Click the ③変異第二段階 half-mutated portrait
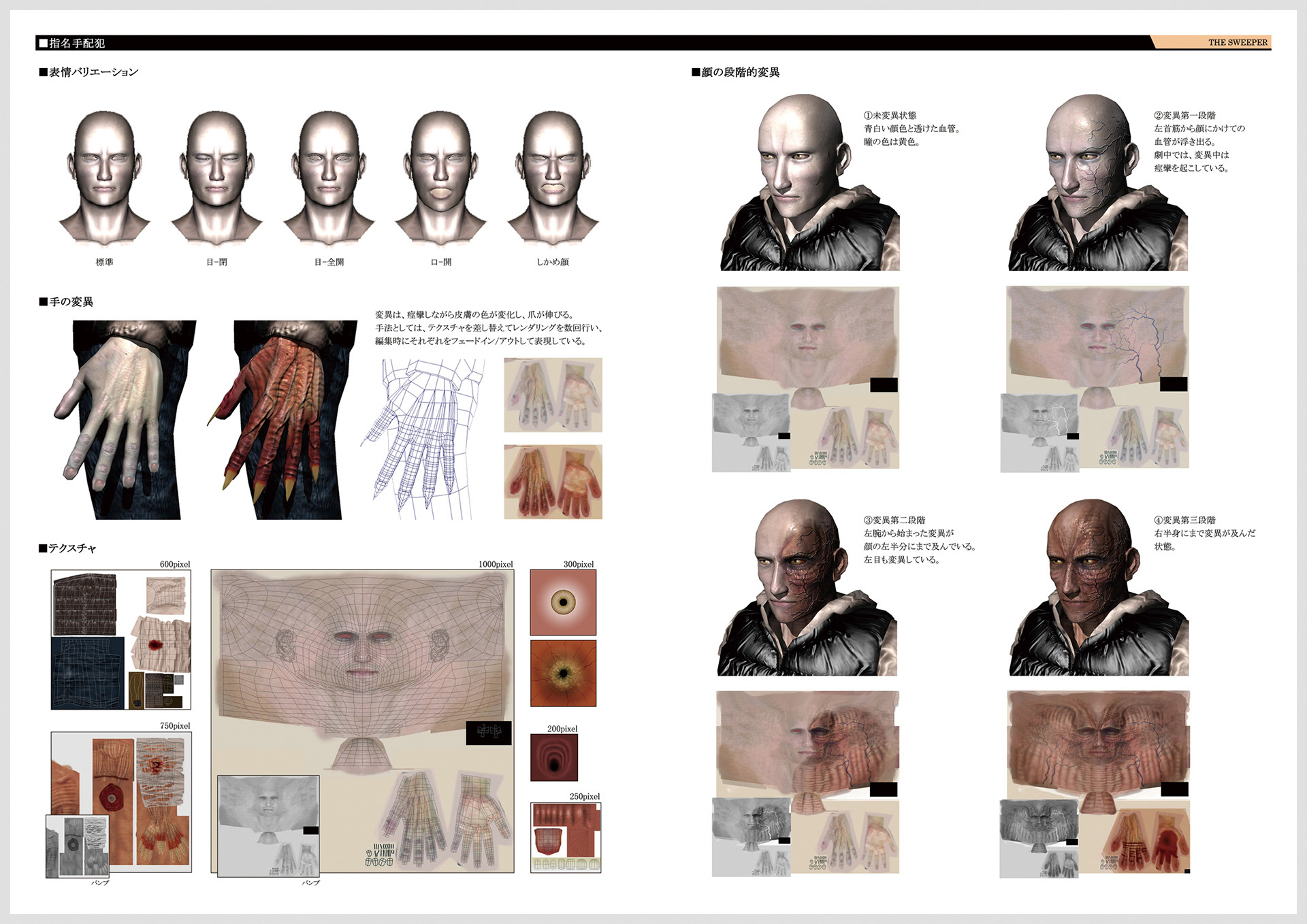 (807, 587)
